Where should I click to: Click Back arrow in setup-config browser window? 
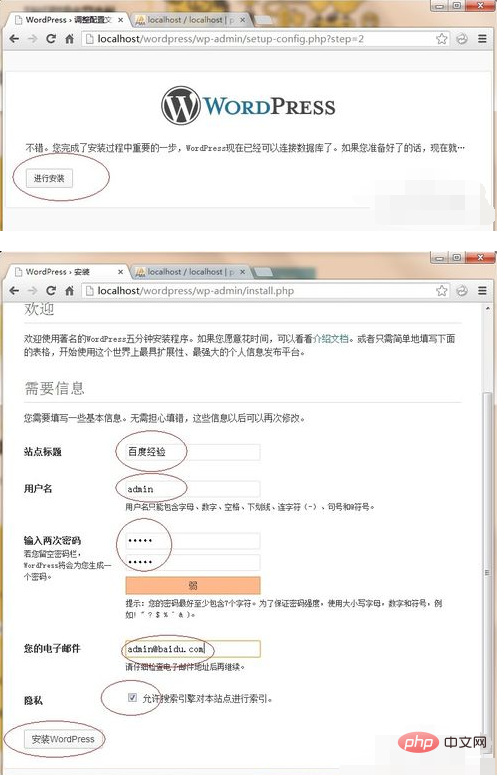click(x=14, y=39)
